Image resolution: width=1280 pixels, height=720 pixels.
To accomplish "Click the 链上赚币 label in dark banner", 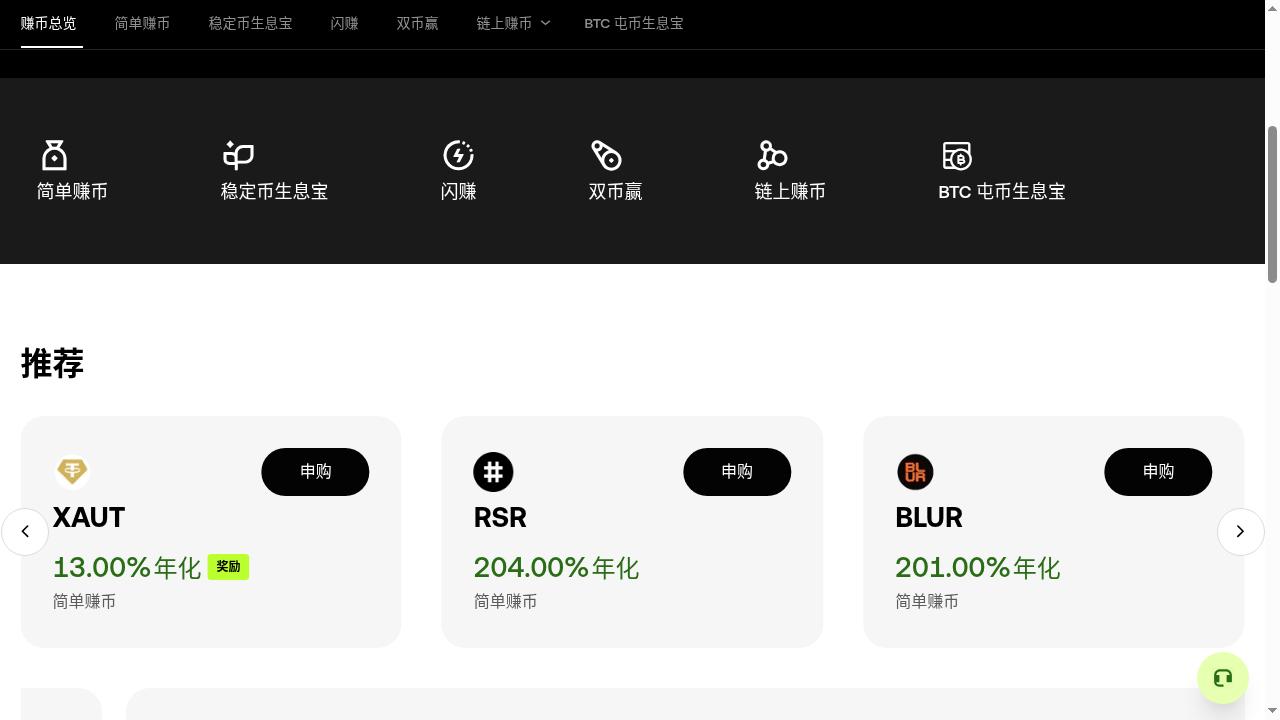I will coord(790,191).
